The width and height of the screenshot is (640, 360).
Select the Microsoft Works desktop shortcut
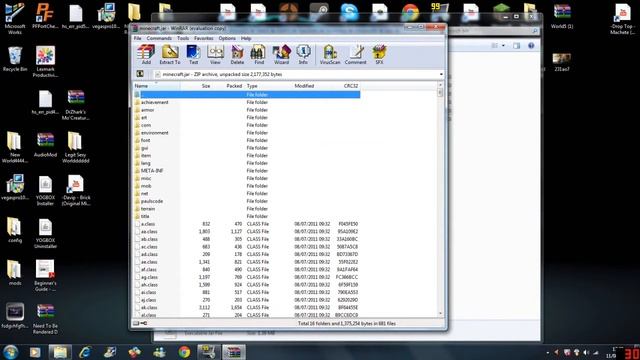15,18
